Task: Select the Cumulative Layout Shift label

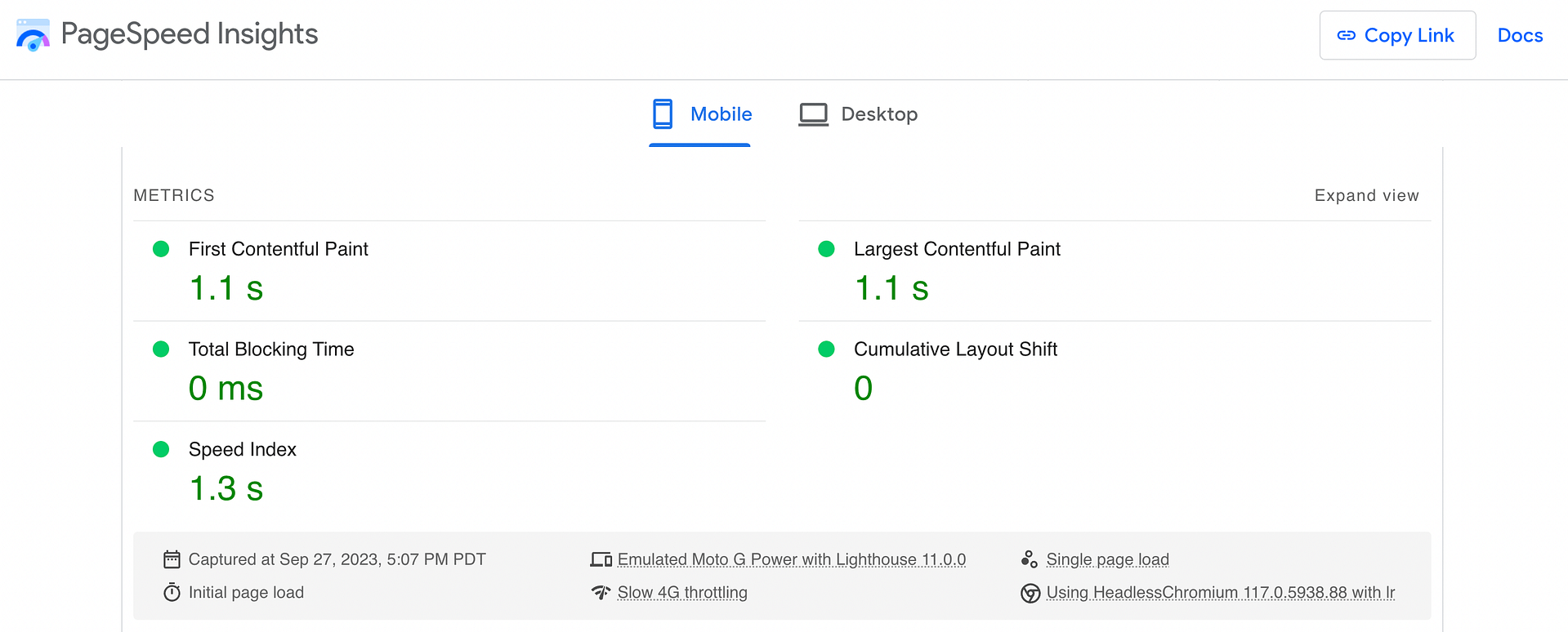Action: [x=955, y=349]
